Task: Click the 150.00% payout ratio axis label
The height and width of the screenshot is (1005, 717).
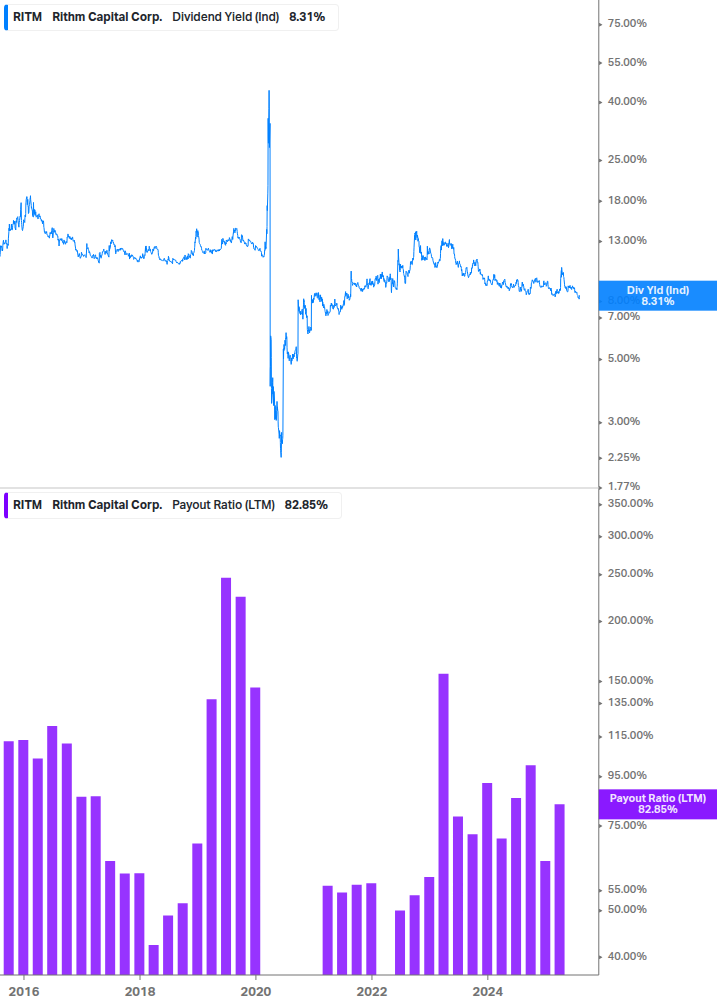Action: (x=630, y=680)
